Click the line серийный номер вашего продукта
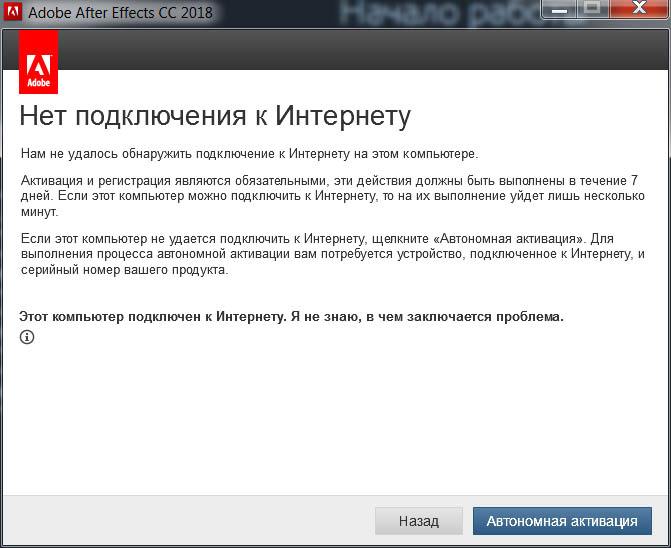This screenshot has height=548, width=671. [125, 270]
